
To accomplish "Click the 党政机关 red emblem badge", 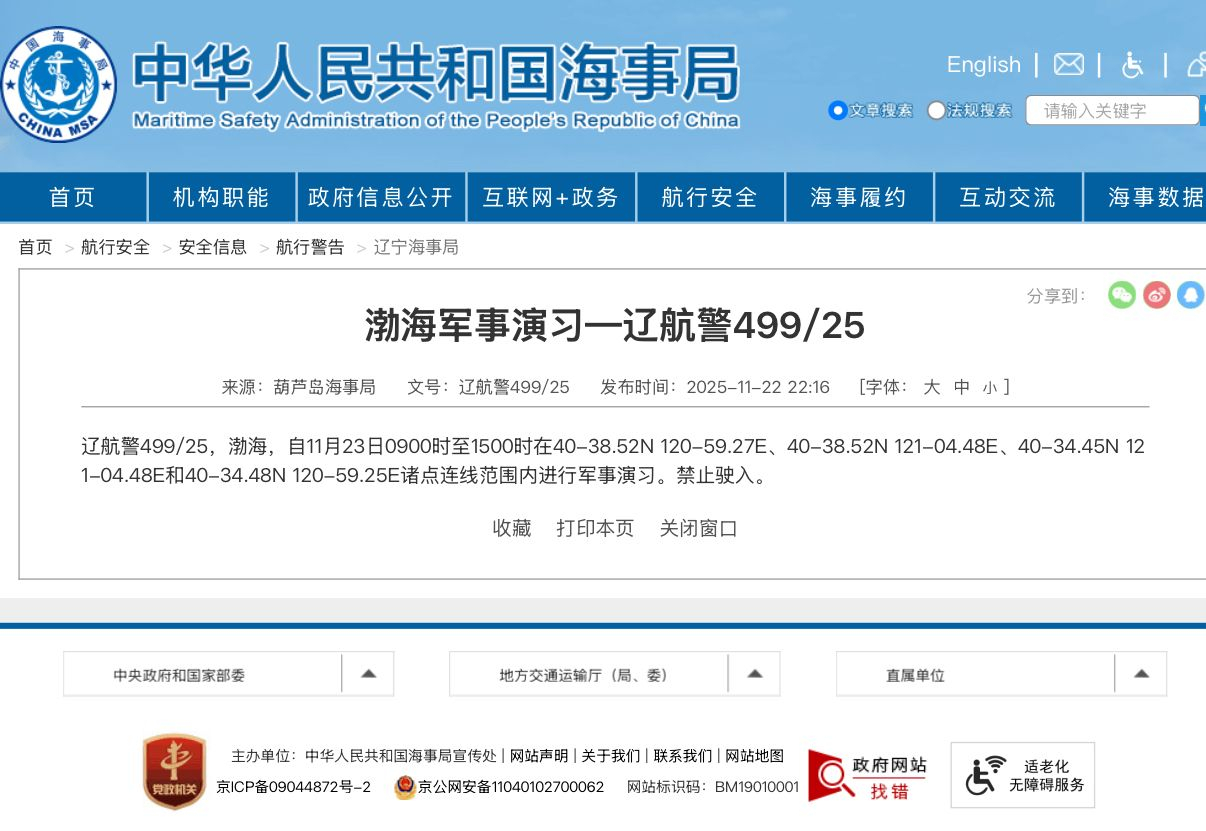I will pyautogui.click(x=174, y=771).
